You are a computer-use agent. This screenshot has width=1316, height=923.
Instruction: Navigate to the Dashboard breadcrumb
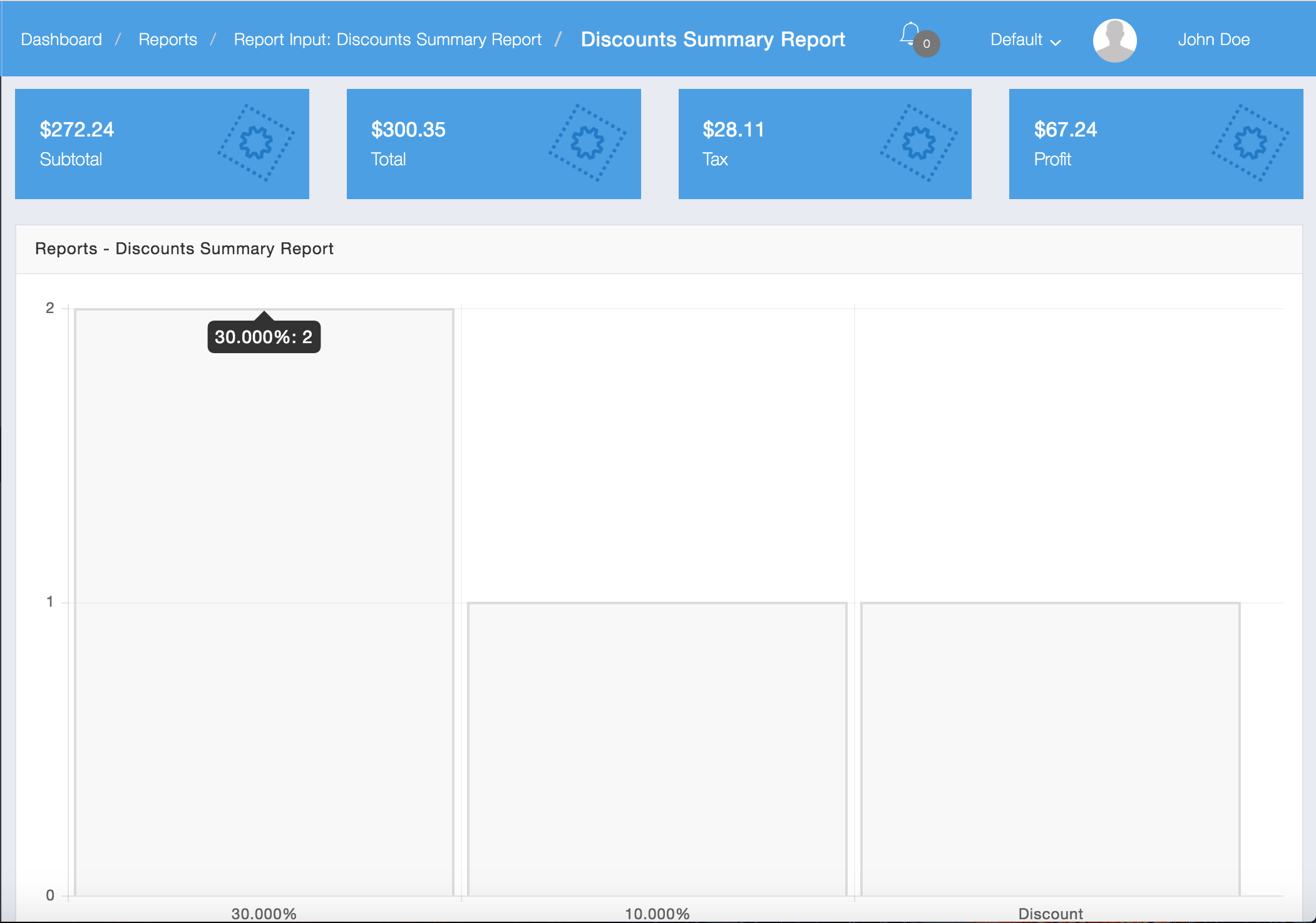pos(61,39)
